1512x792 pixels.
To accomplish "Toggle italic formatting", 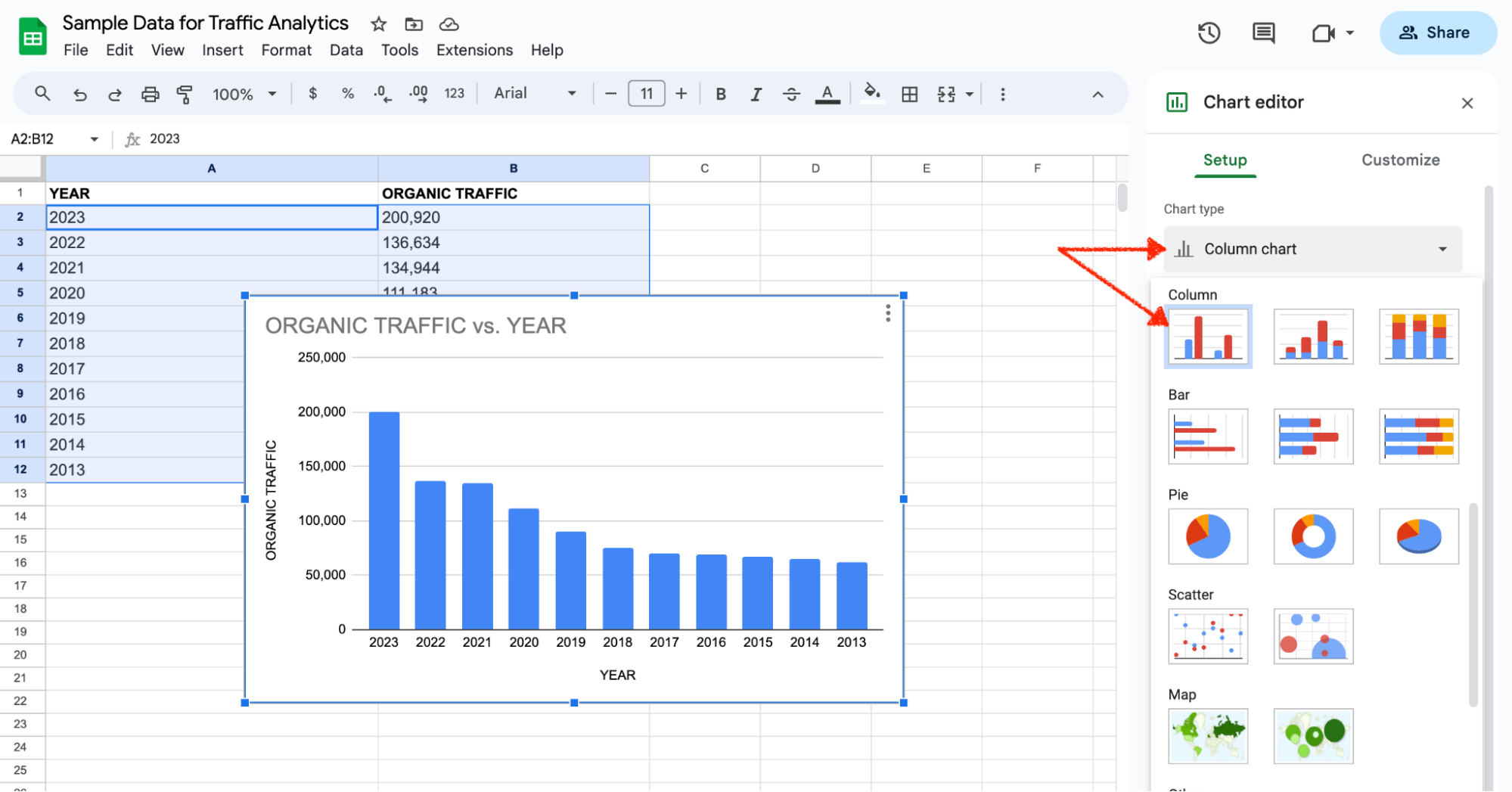I will (756, 94).
